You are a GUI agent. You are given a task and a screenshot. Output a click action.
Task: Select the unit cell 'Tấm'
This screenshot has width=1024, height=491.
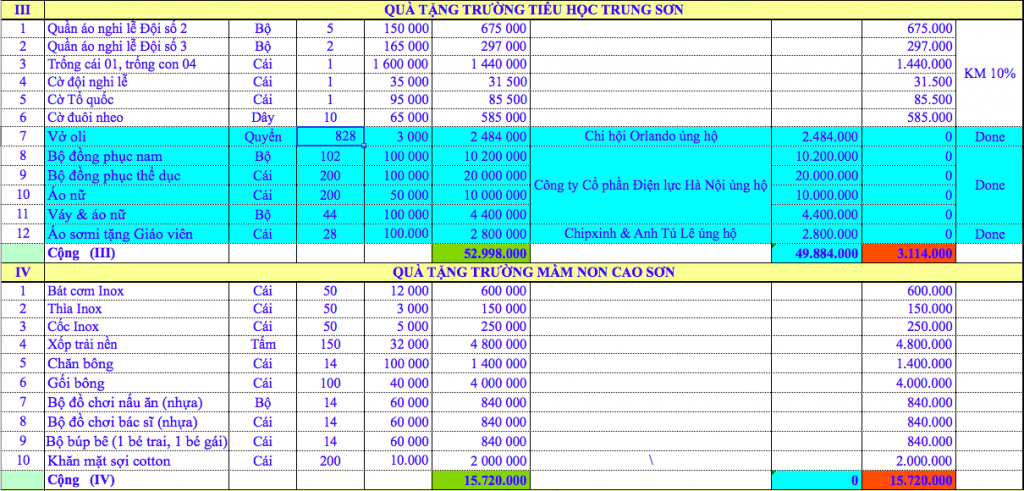pos(263,343)
